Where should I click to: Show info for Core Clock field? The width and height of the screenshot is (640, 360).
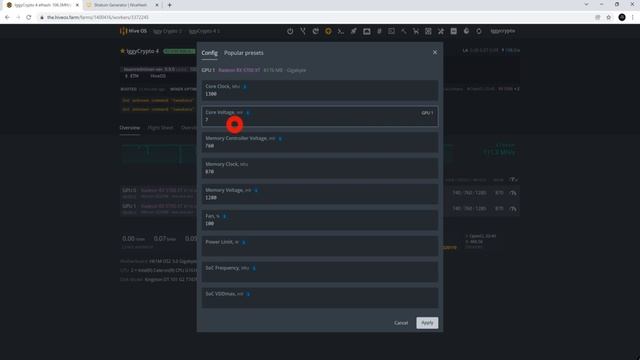pyautogui.click(x=245, y=87)
